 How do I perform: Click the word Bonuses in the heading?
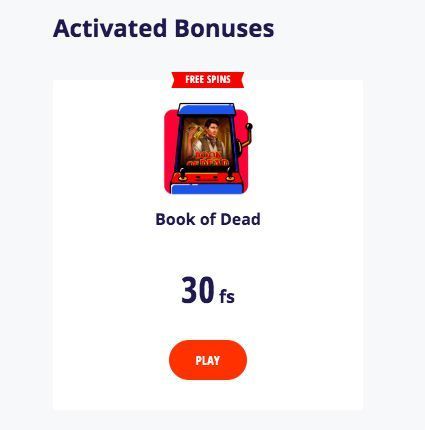click(224, 28)
